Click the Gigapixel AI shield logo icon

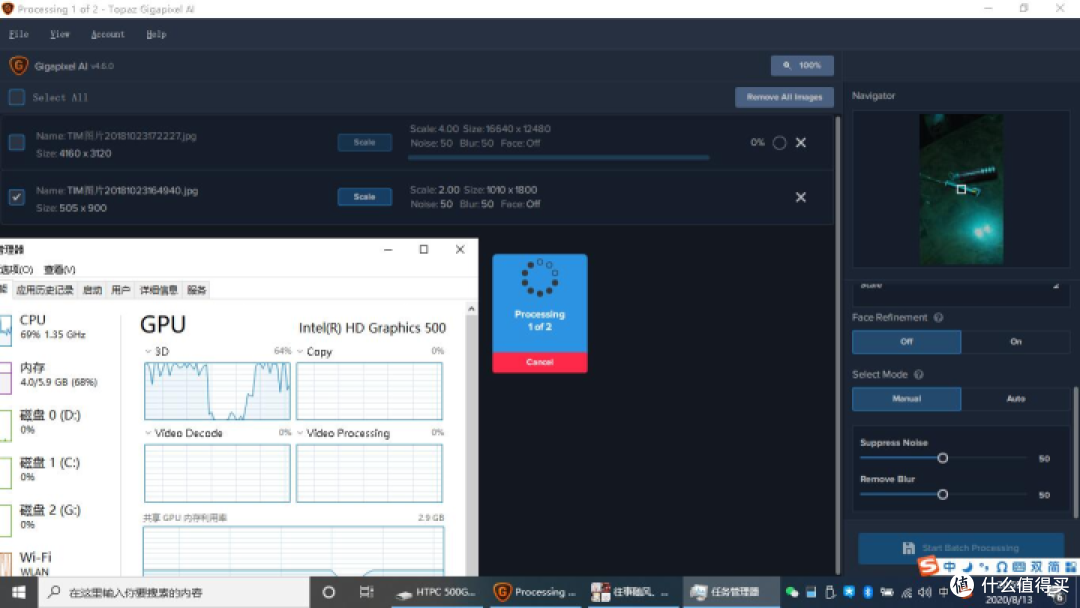click(x=19, y=65)
